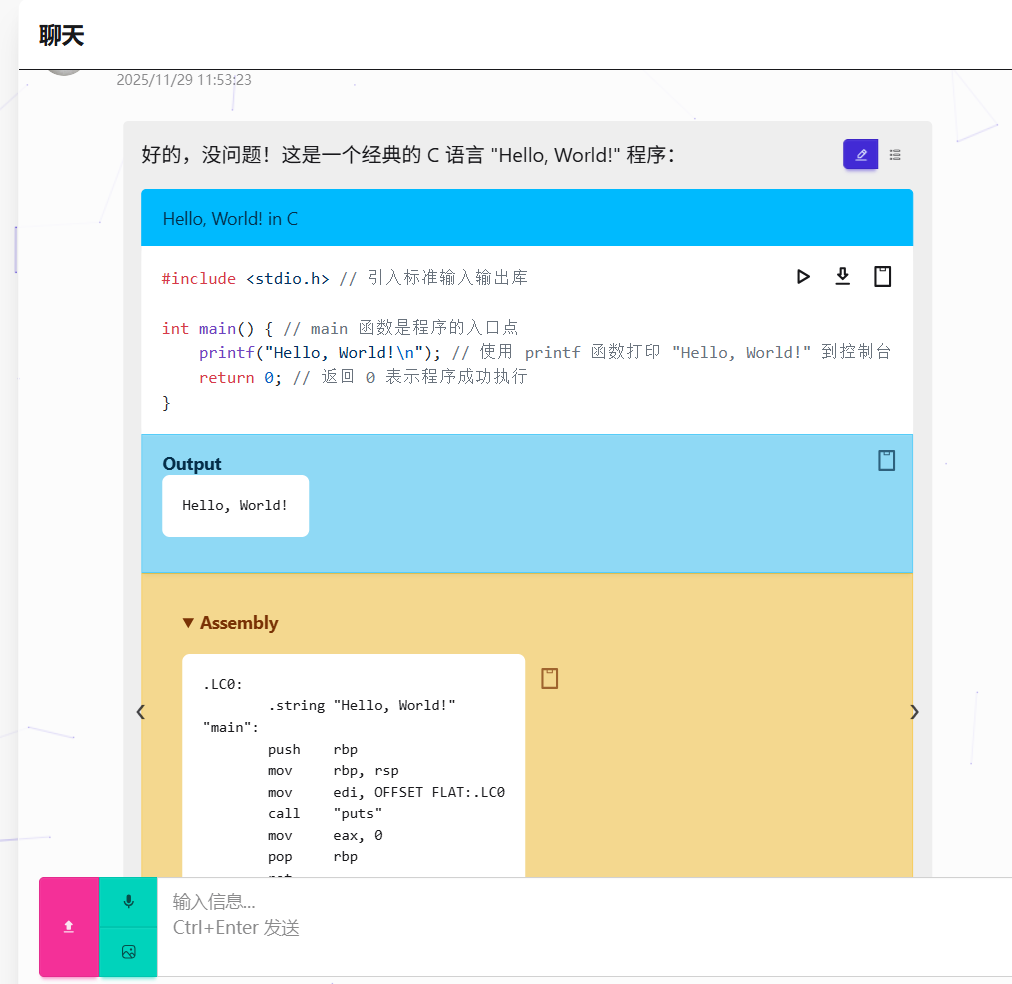The width and height of the screenshot is (1012, 984).
Task: Open the message options list icon
Action: [895, 155]
